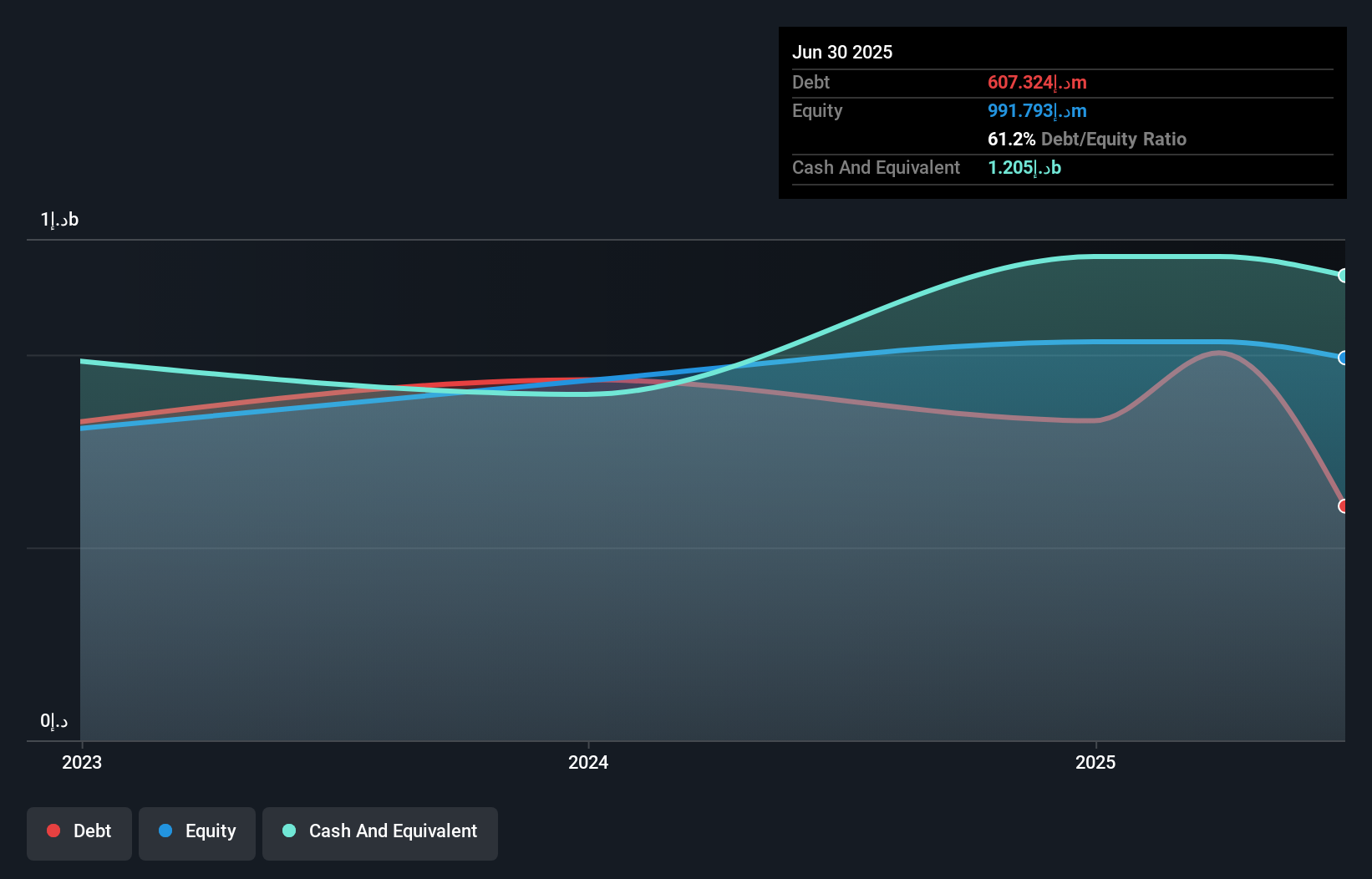This screenshot has width=1372, height=879.
Task: Select the Equity endpoint marker at chart edge
Action: (1344, 358)
